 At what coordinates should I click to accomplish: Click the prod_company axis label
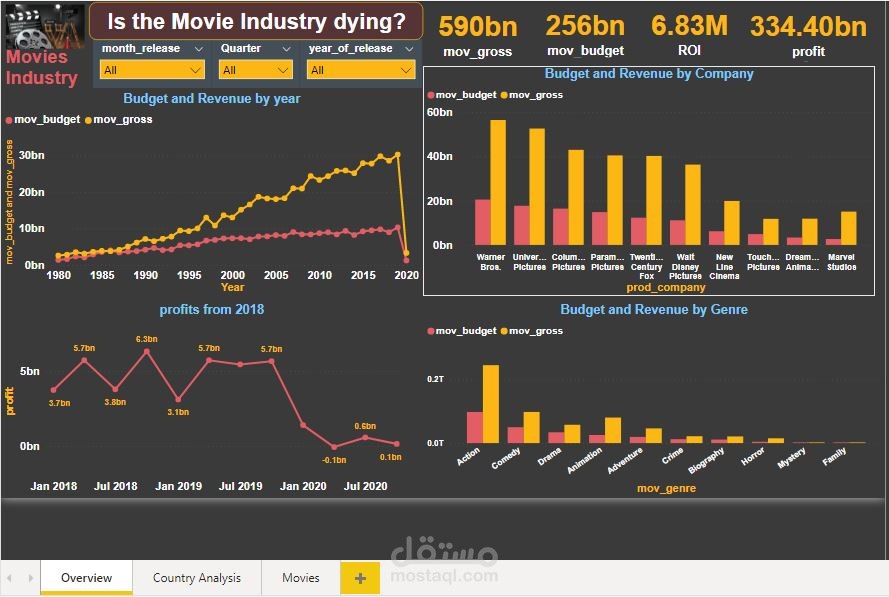pyautogui.click(x=666, y=287)
